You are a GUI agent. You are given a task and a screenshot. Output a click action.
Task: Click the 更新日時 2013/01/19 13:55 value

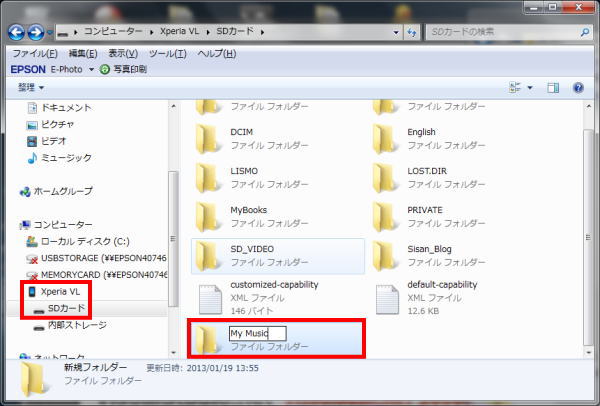[x=223, y=368]
